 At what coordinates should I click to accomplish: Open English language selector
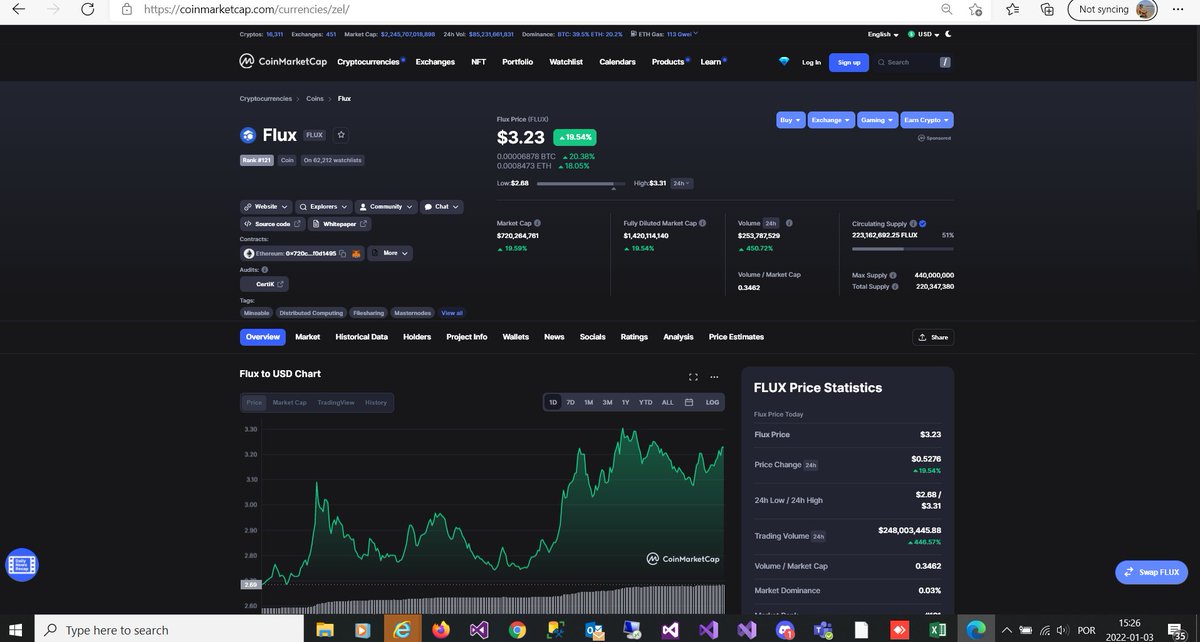883,34
